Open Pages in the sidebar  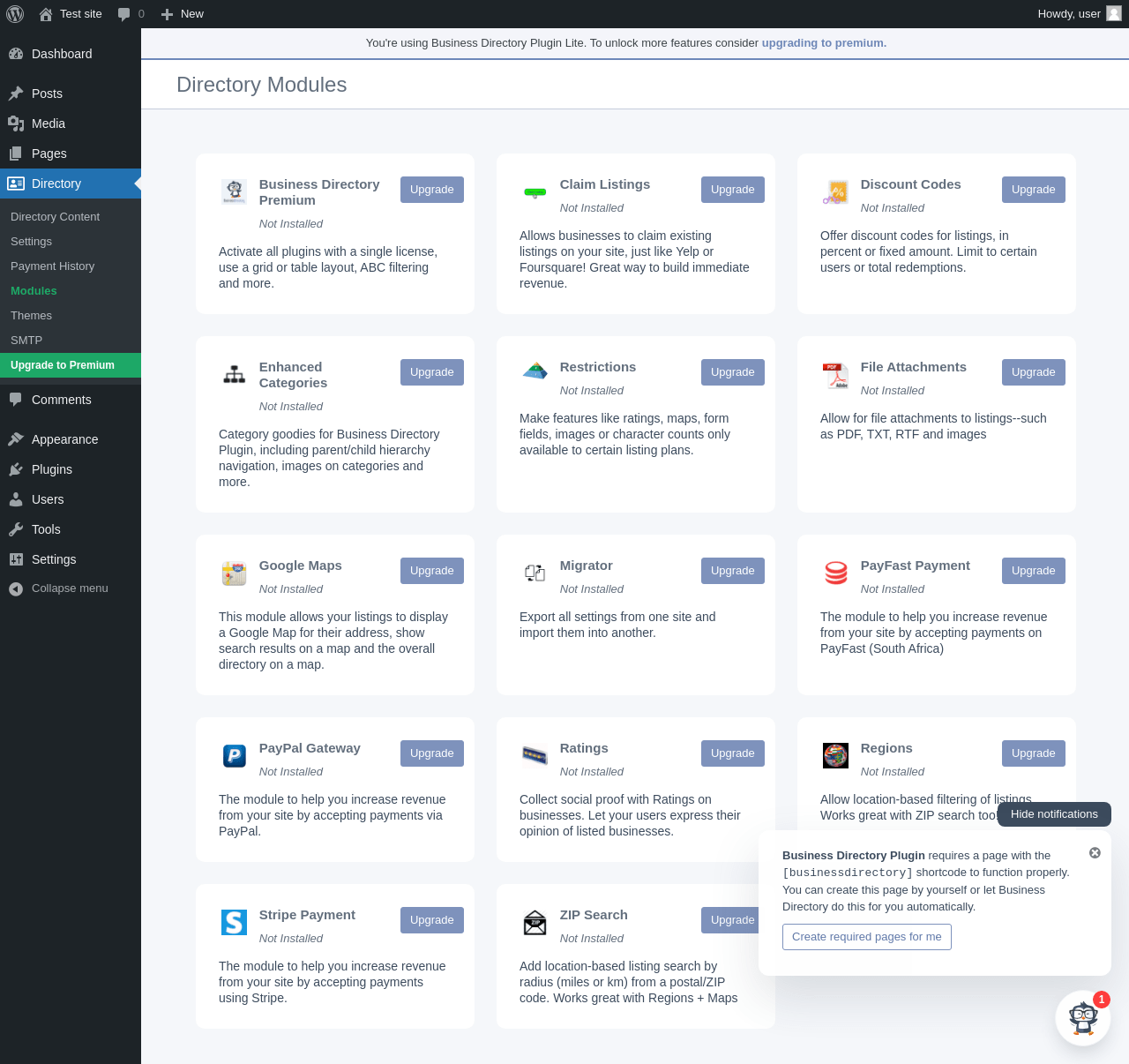click(x=71, y=154)
